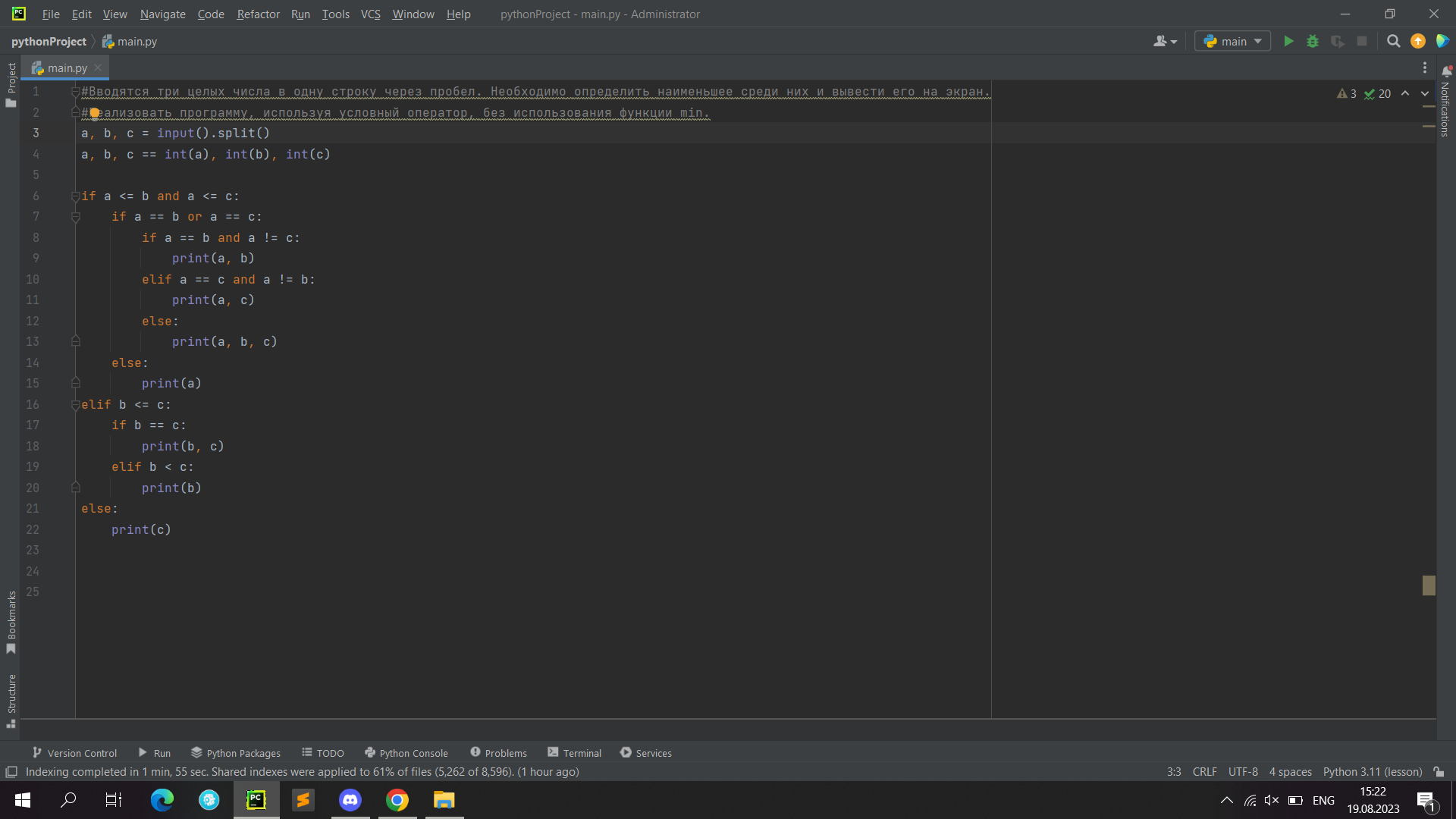Click Python 3.11 (lesson) interpreter selector
1456x819 pixels.
coord(1372,772)
